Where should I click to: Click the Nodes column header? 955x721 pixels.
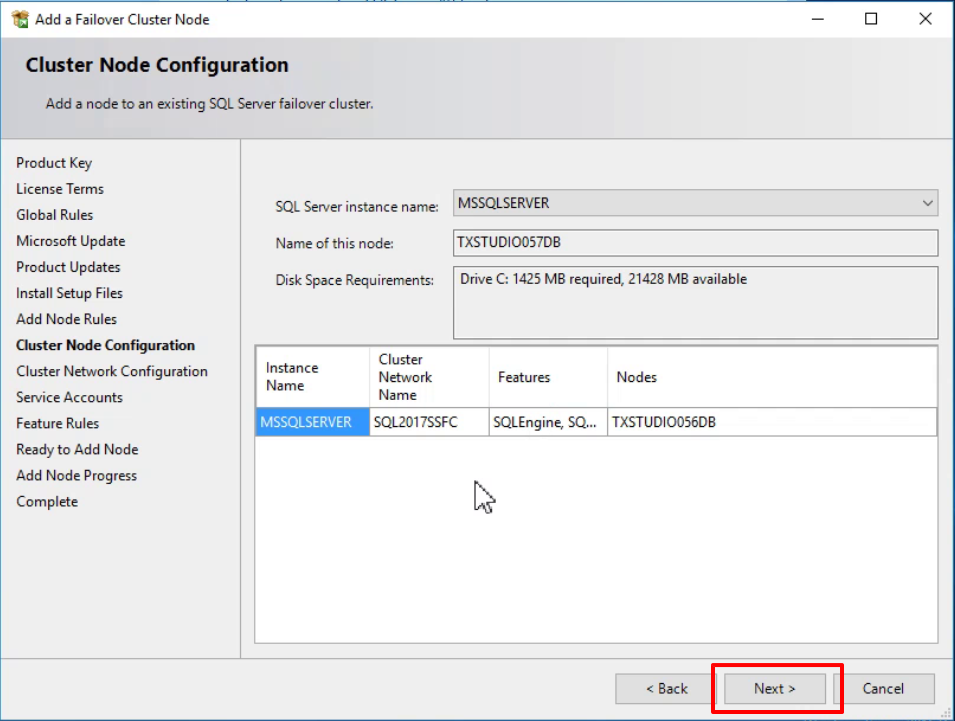[x=772, y=377]
